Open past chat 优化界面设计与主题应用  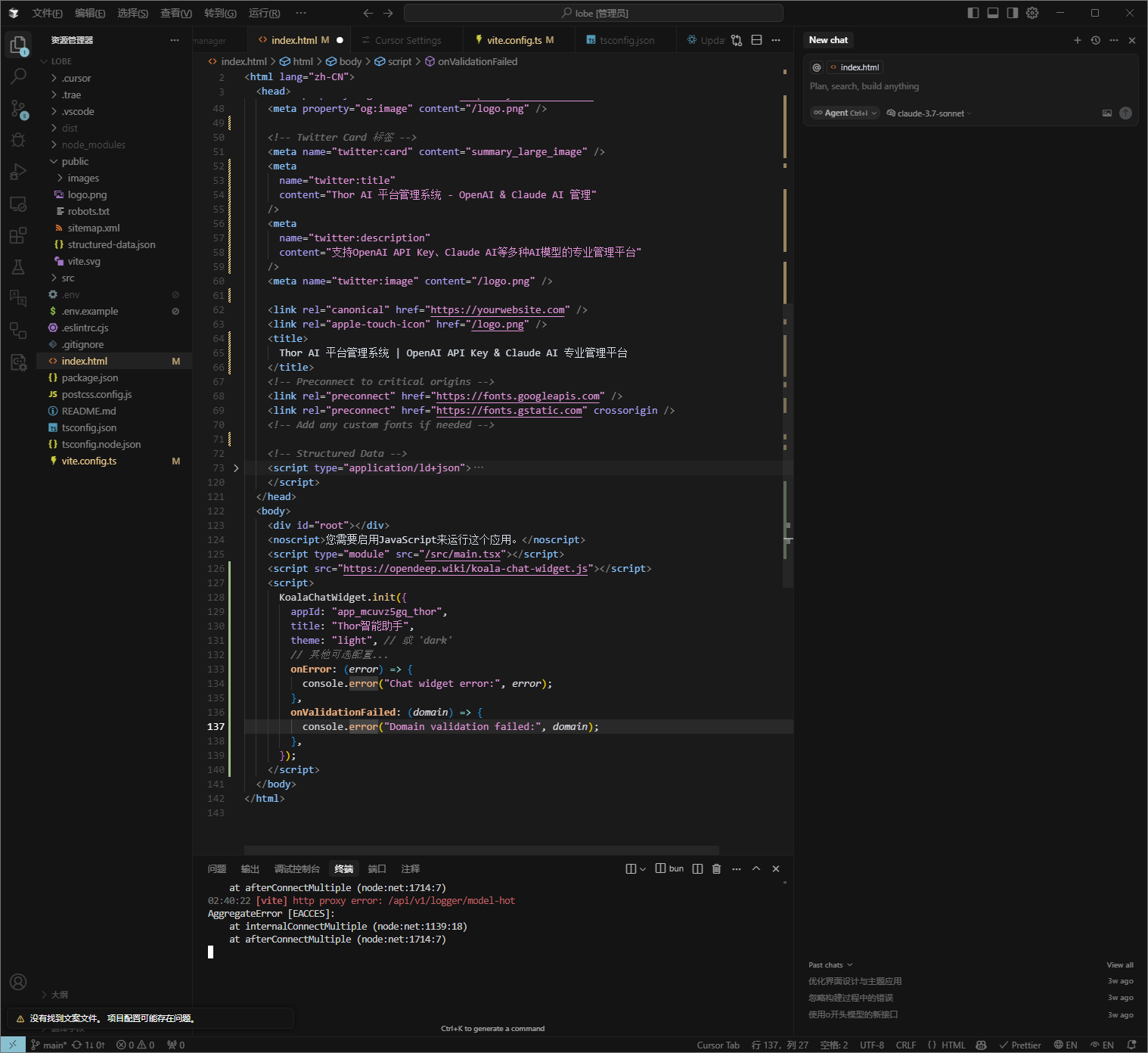point(854,980)
